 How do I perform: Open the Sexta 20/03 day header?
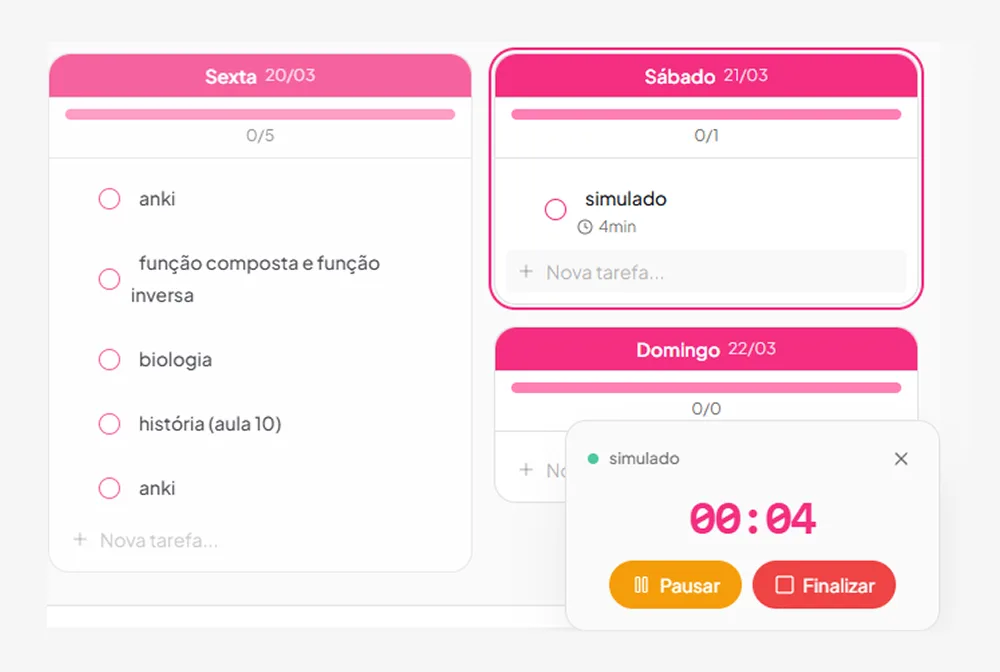point(260,76)
